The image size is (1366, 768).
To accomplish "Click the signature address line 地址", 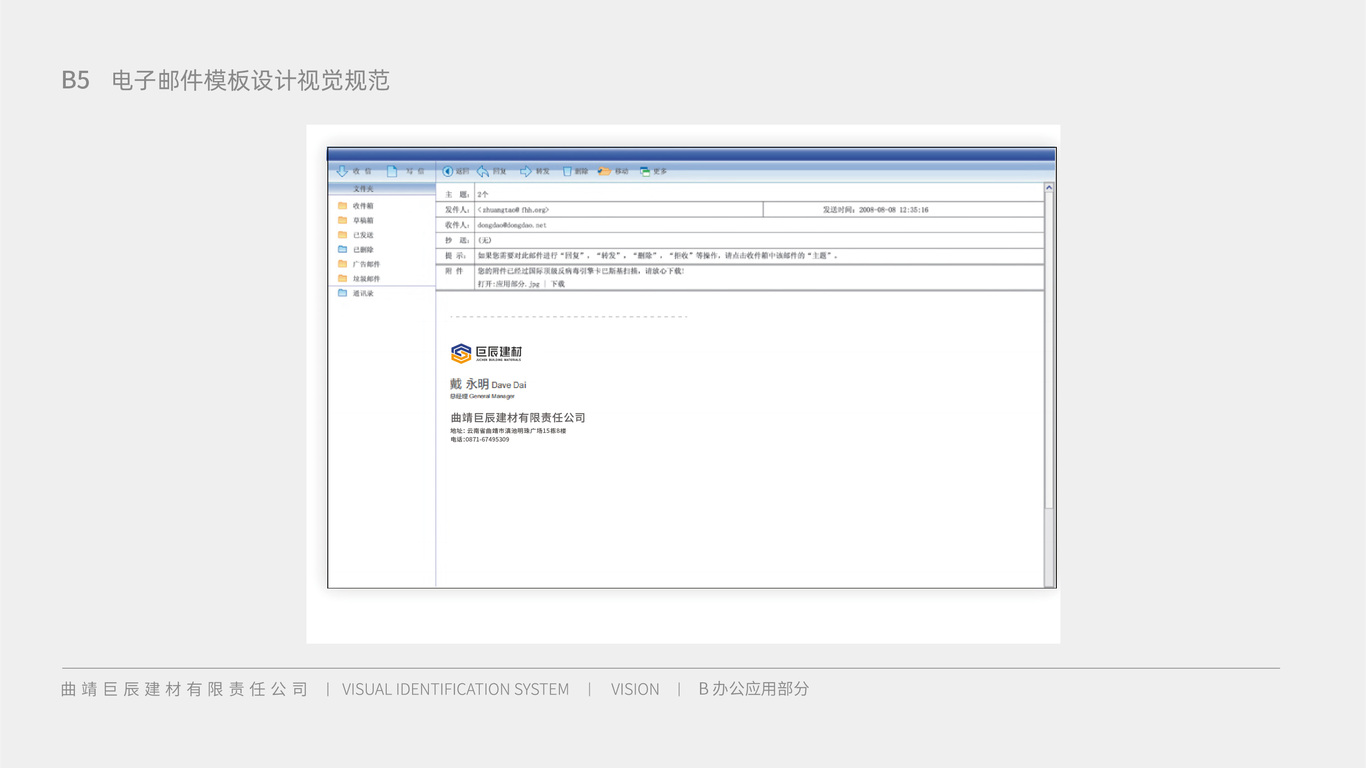I will 508,430.
